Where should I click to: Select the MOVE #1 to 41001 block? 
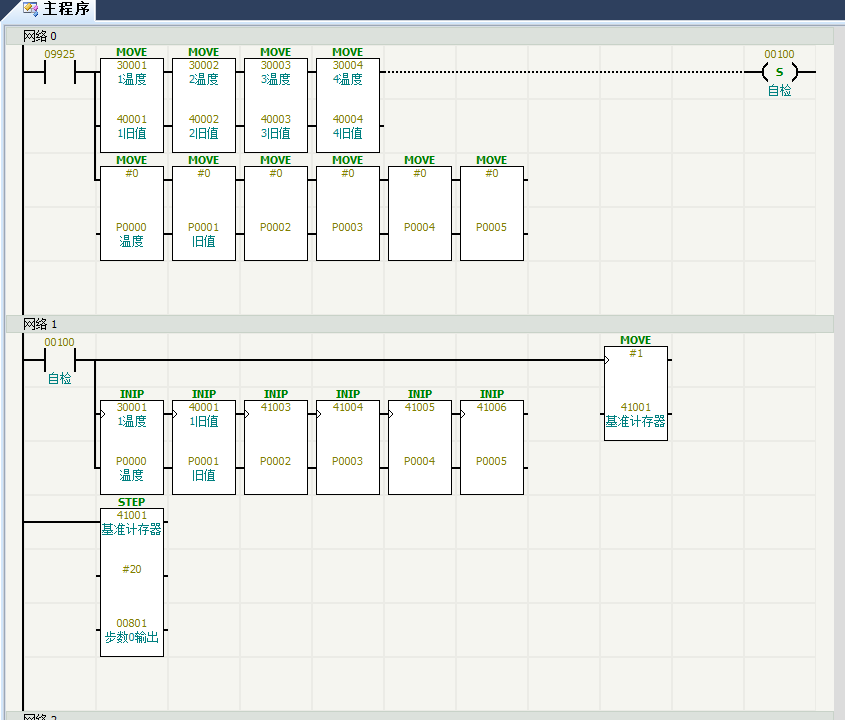coord(636,393)
